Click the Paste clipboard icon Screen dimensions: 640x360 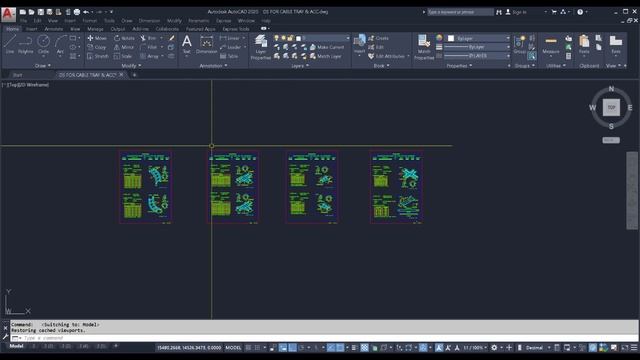click(584, 44)
